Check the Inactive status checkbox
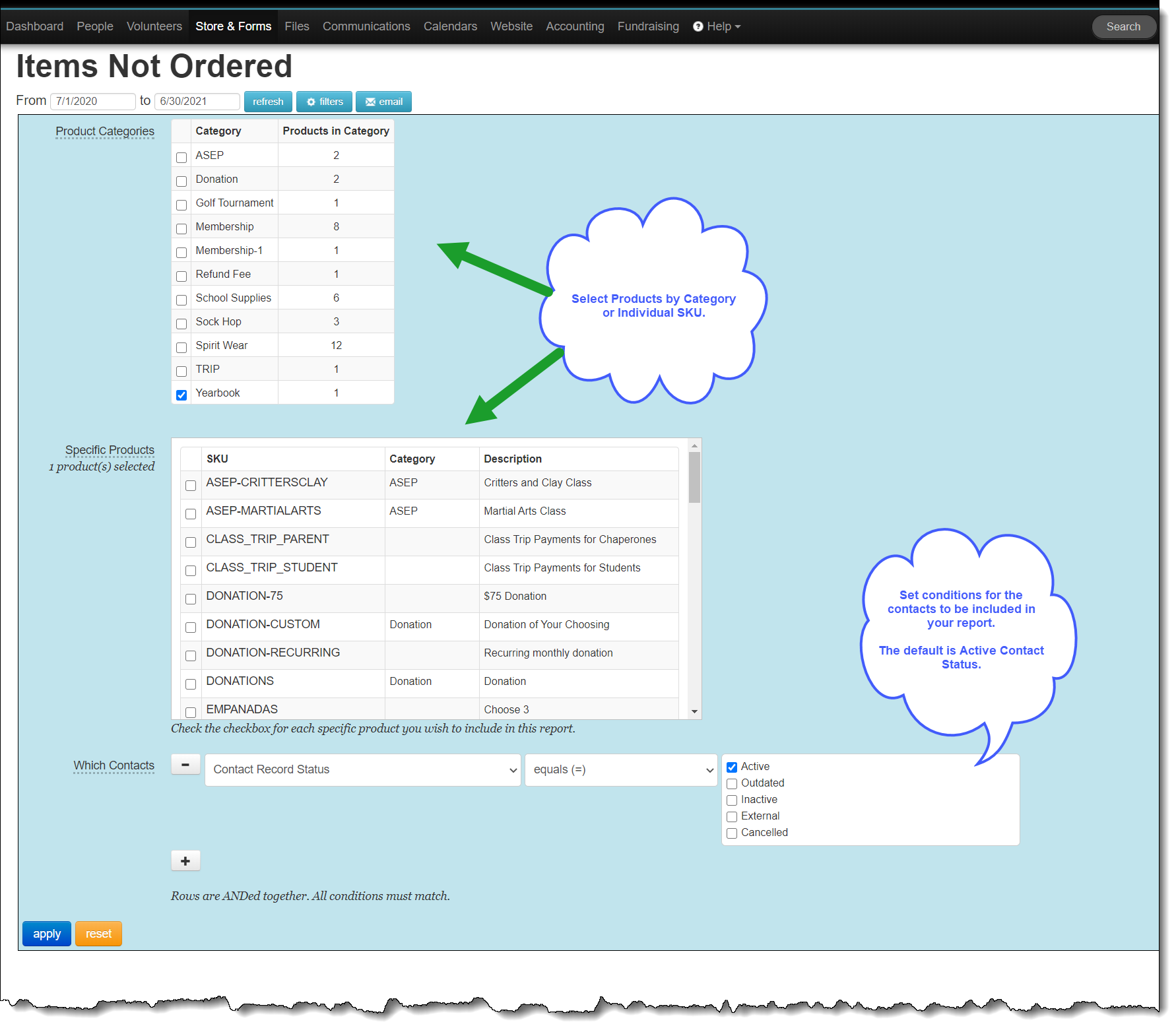 (732, 800)
